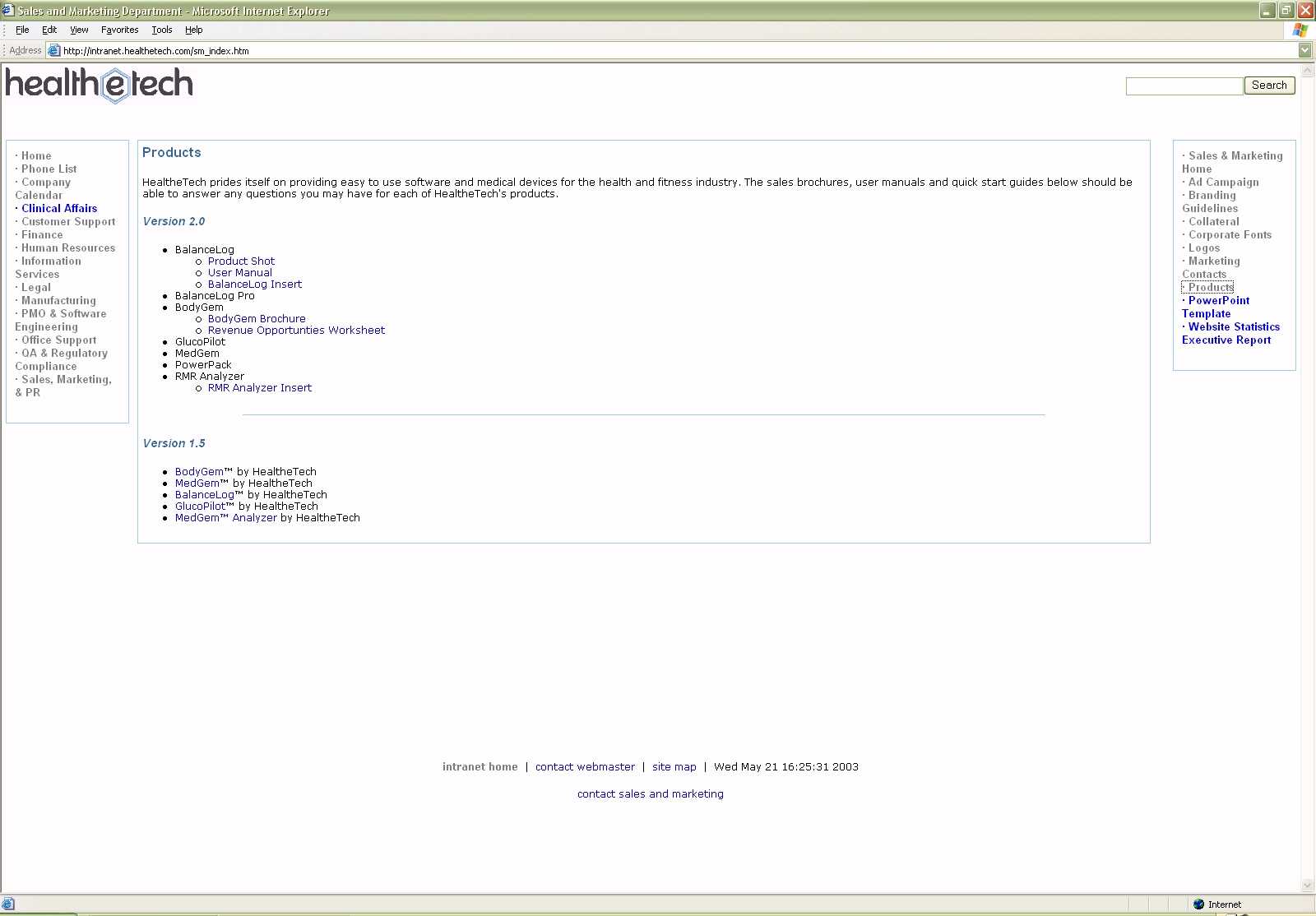Open the Favorites menu
This screenshot has width=1316, height=916.
coord(119,30)
